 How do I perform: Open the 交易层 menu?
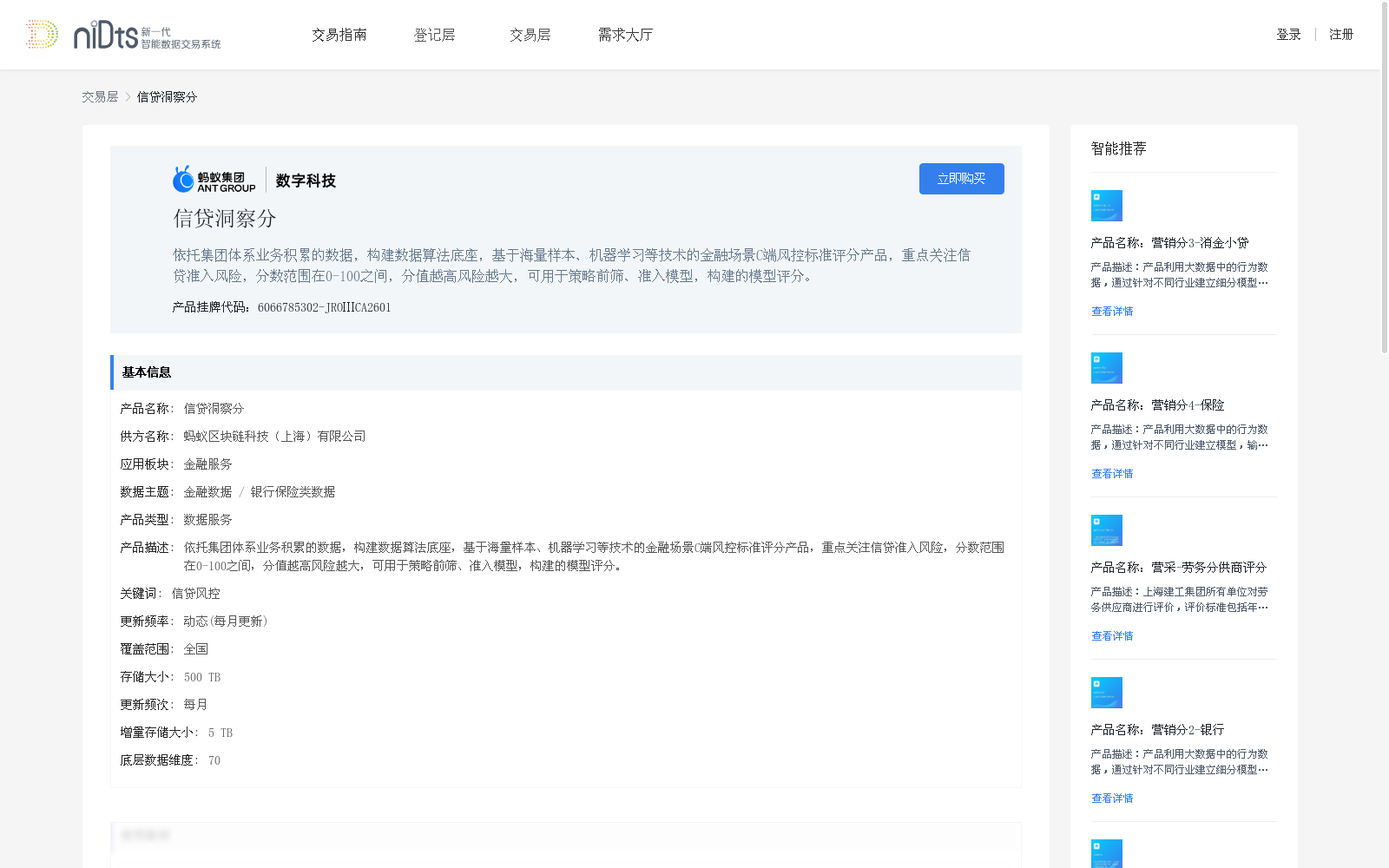click(530, 35)
